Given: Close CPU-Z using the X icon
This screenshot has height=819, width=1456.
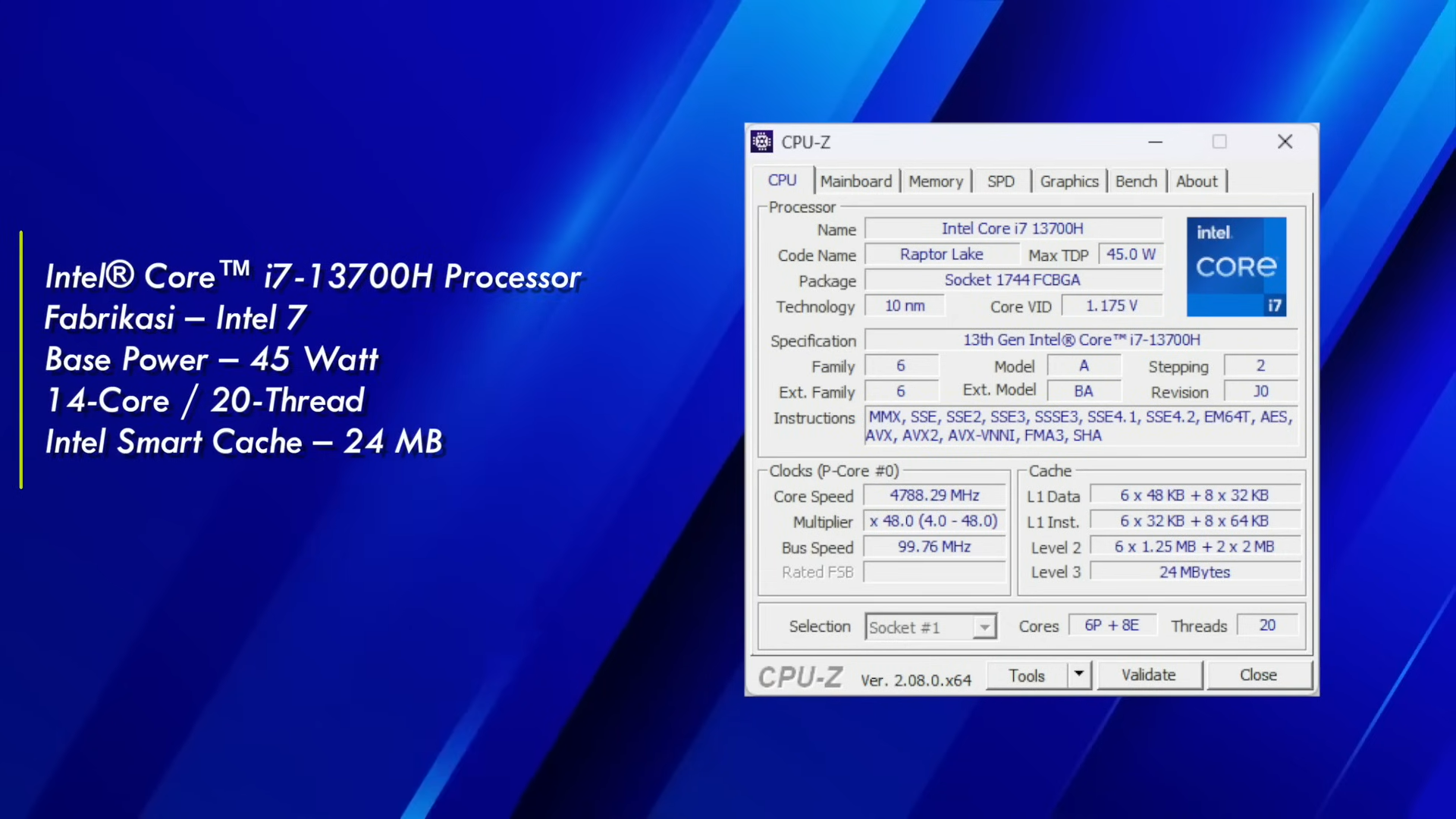Looking at the screenshot, I should [1285, 142].
